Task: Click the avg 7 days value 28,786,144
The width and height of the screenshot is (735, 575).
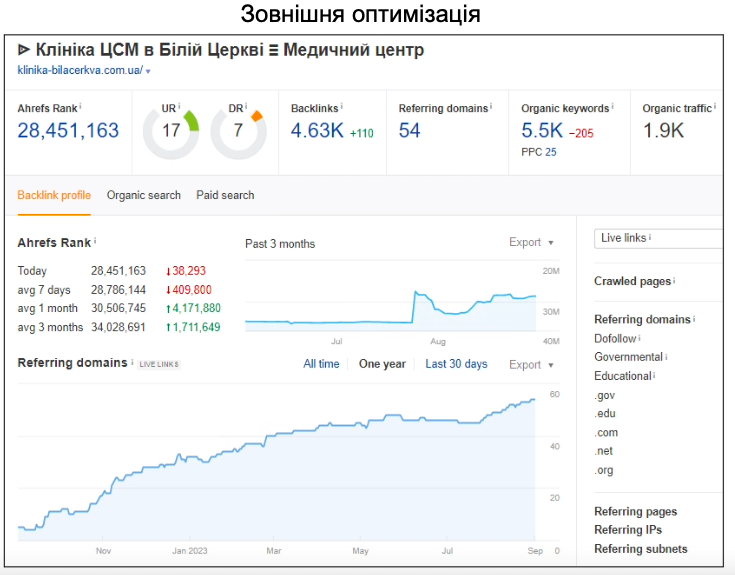Action: [x=118, y=290]
